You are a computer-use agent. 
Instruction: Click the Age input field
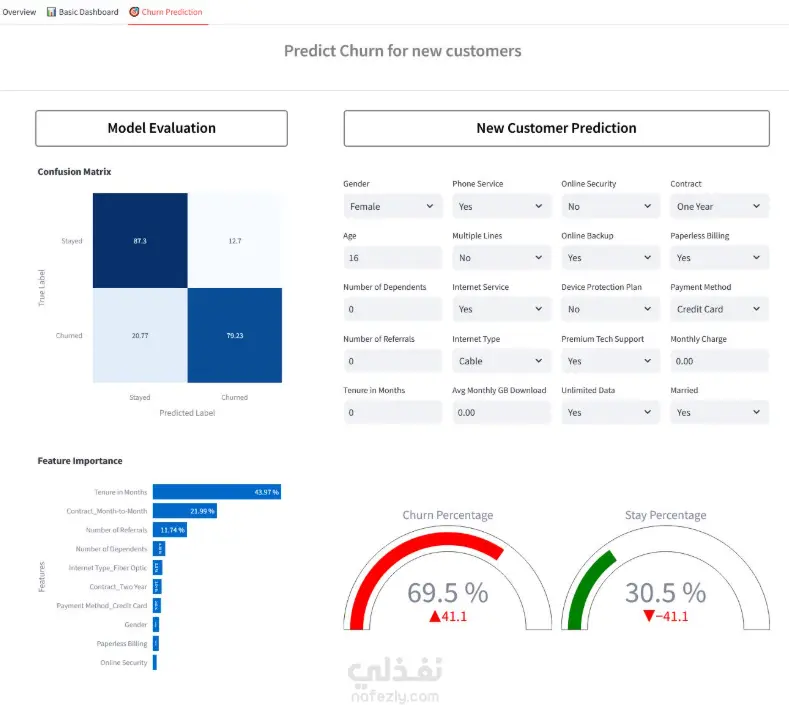click(392, 258)
